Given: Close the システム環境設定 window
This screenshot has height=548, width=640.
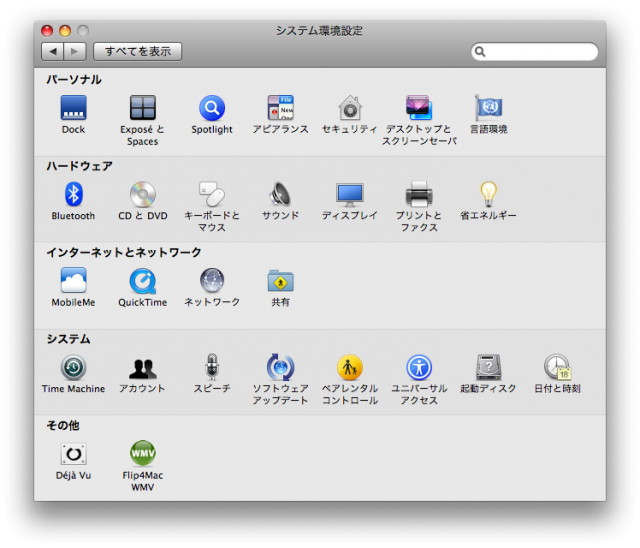Looking at the screenshot, I should [x=47, y=31].
